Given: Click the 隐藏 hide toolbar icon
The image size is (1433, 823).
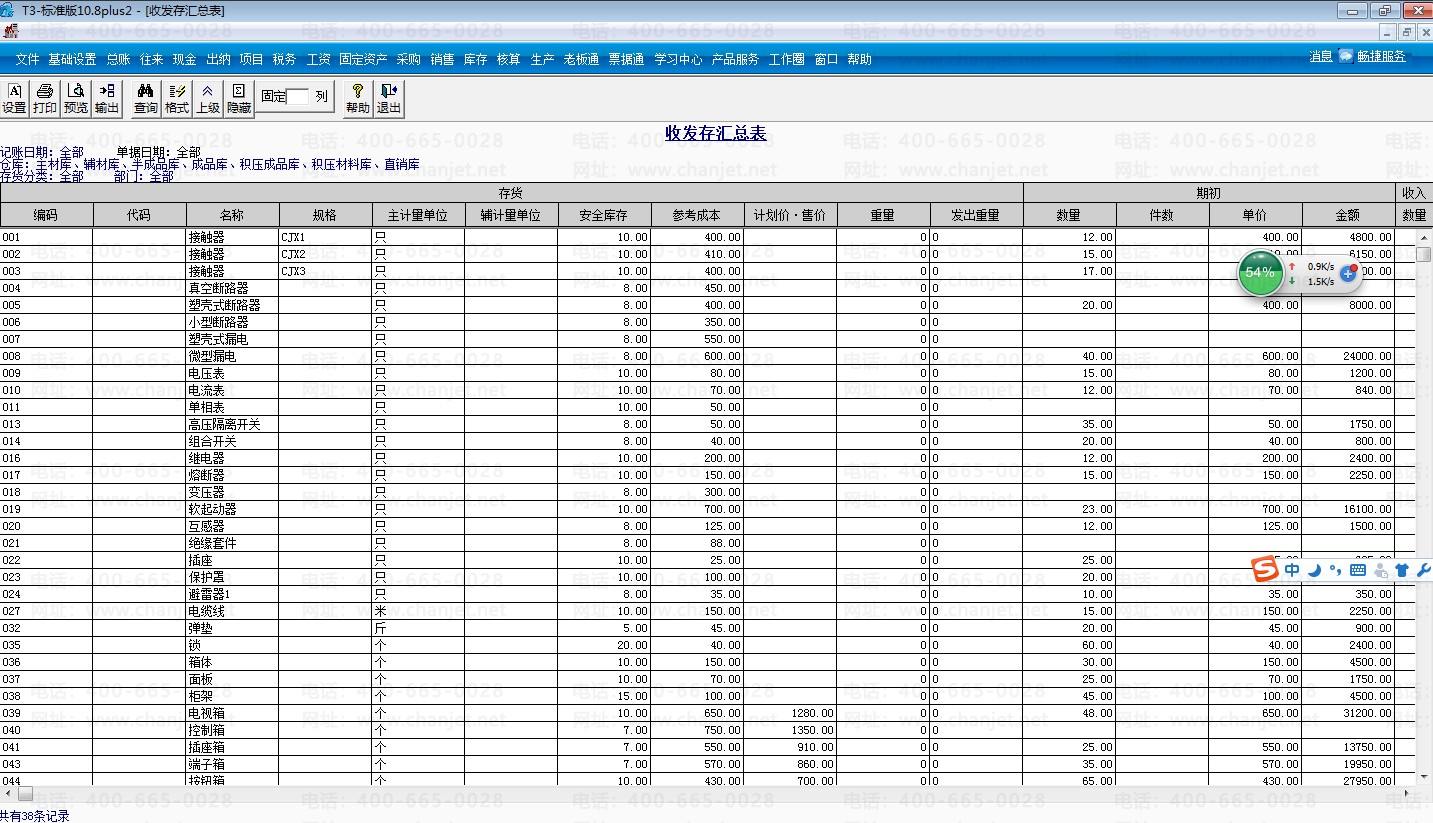Looking at the screenshot, I should tap(239, 99).
